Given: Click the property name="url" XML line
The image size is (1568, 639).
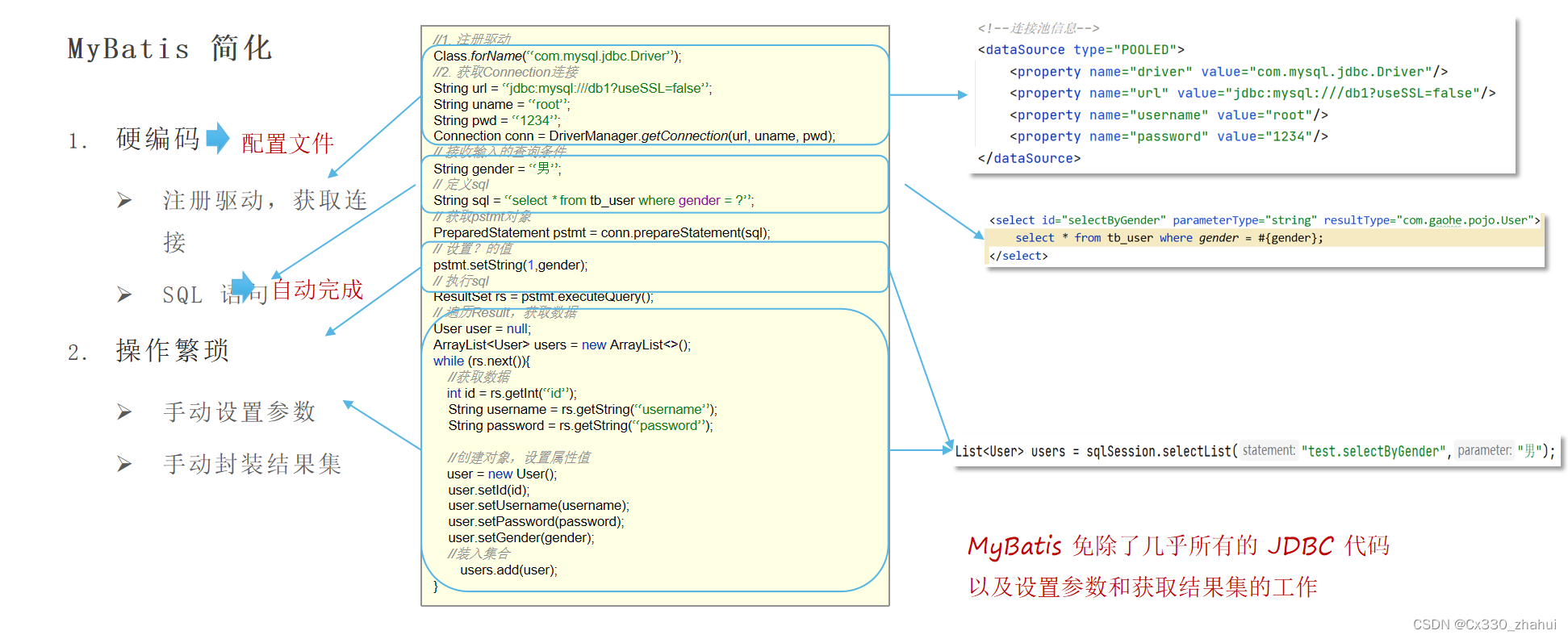Looking at the screenshot, I should click(x=1253, y=94).
